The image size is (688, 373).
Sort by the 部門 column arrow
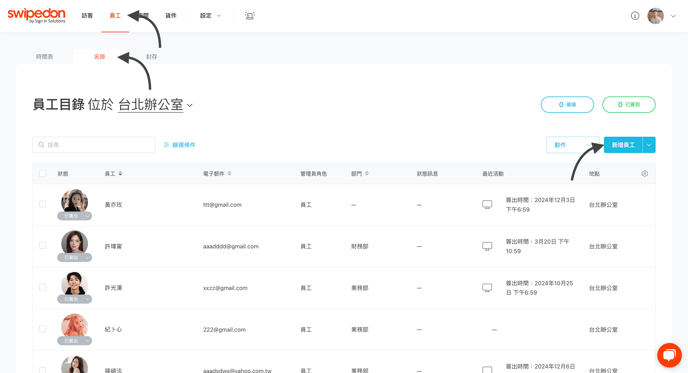(x=367, y=174)
